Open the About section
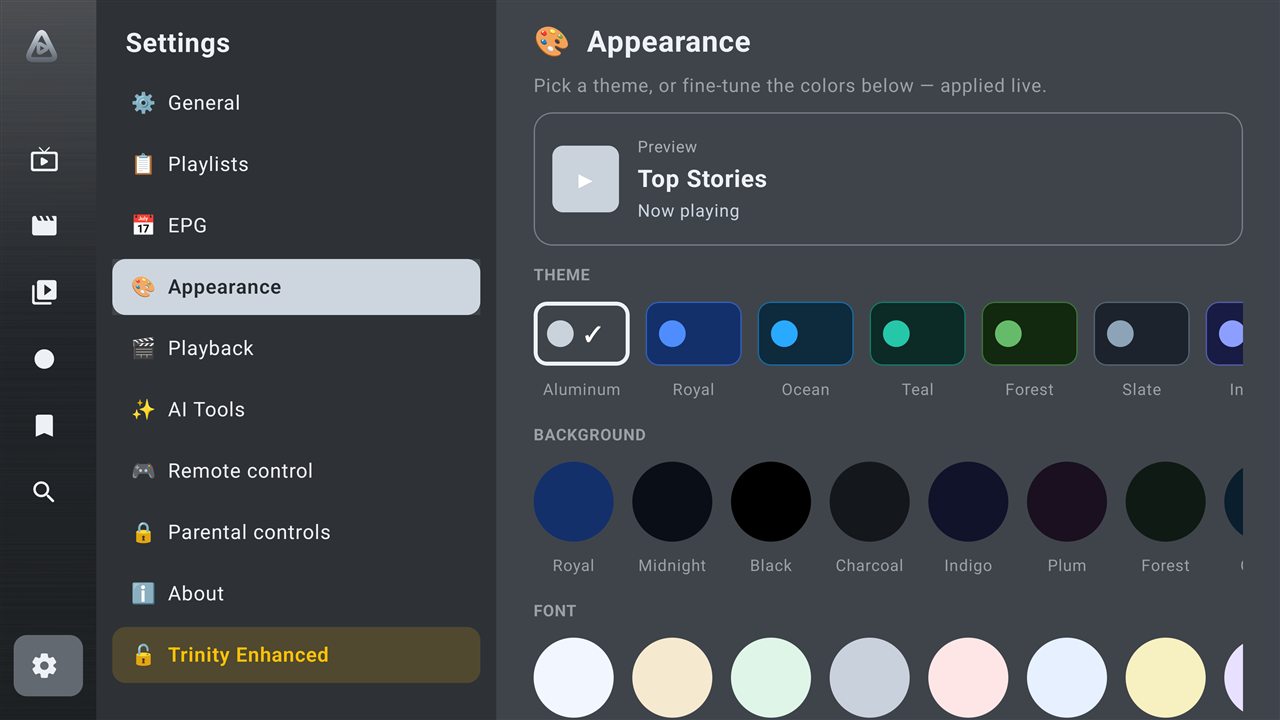 (296, 593)
